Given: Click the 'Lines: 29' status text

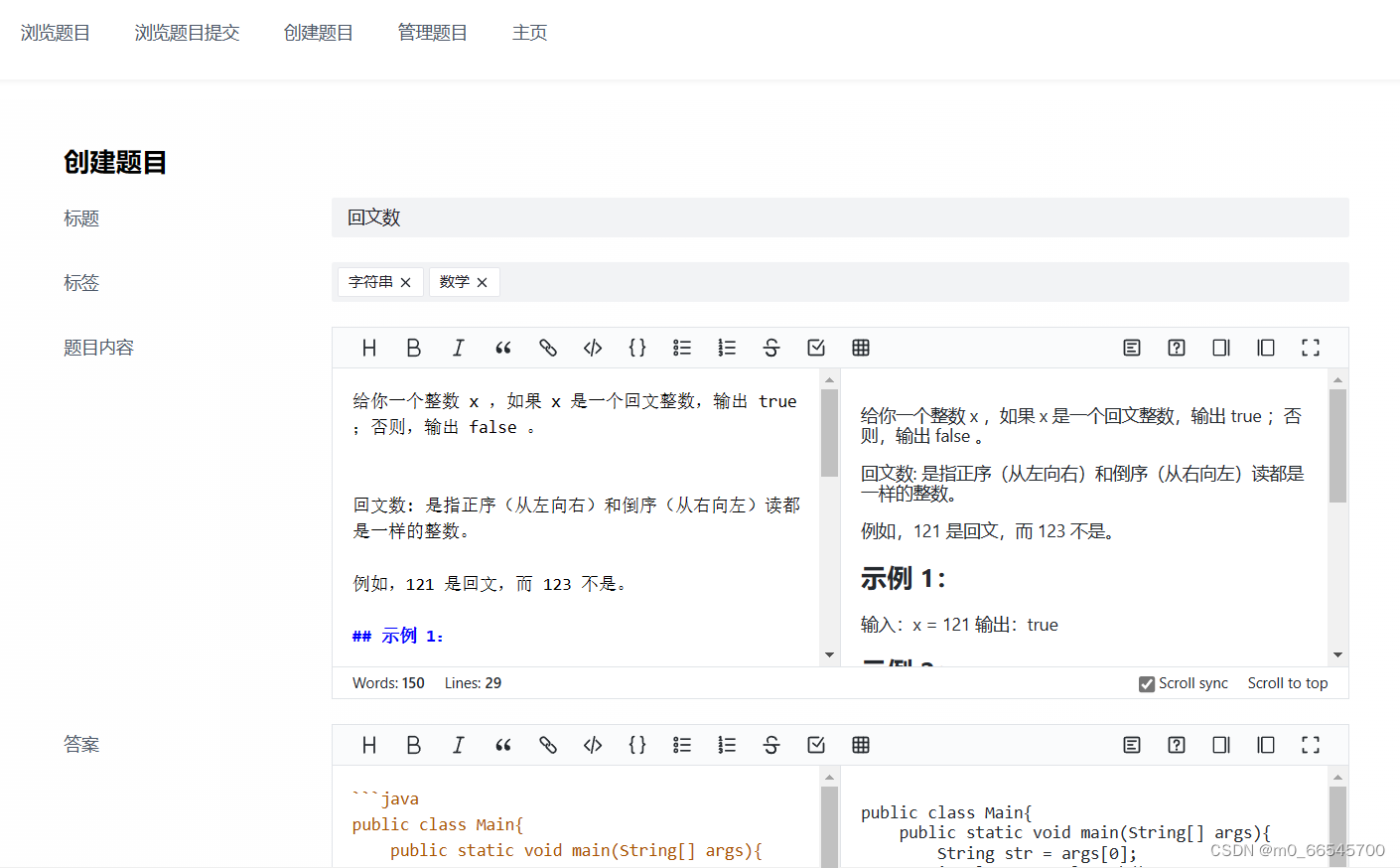Looking at the screenshot, I should click(473, 683).
